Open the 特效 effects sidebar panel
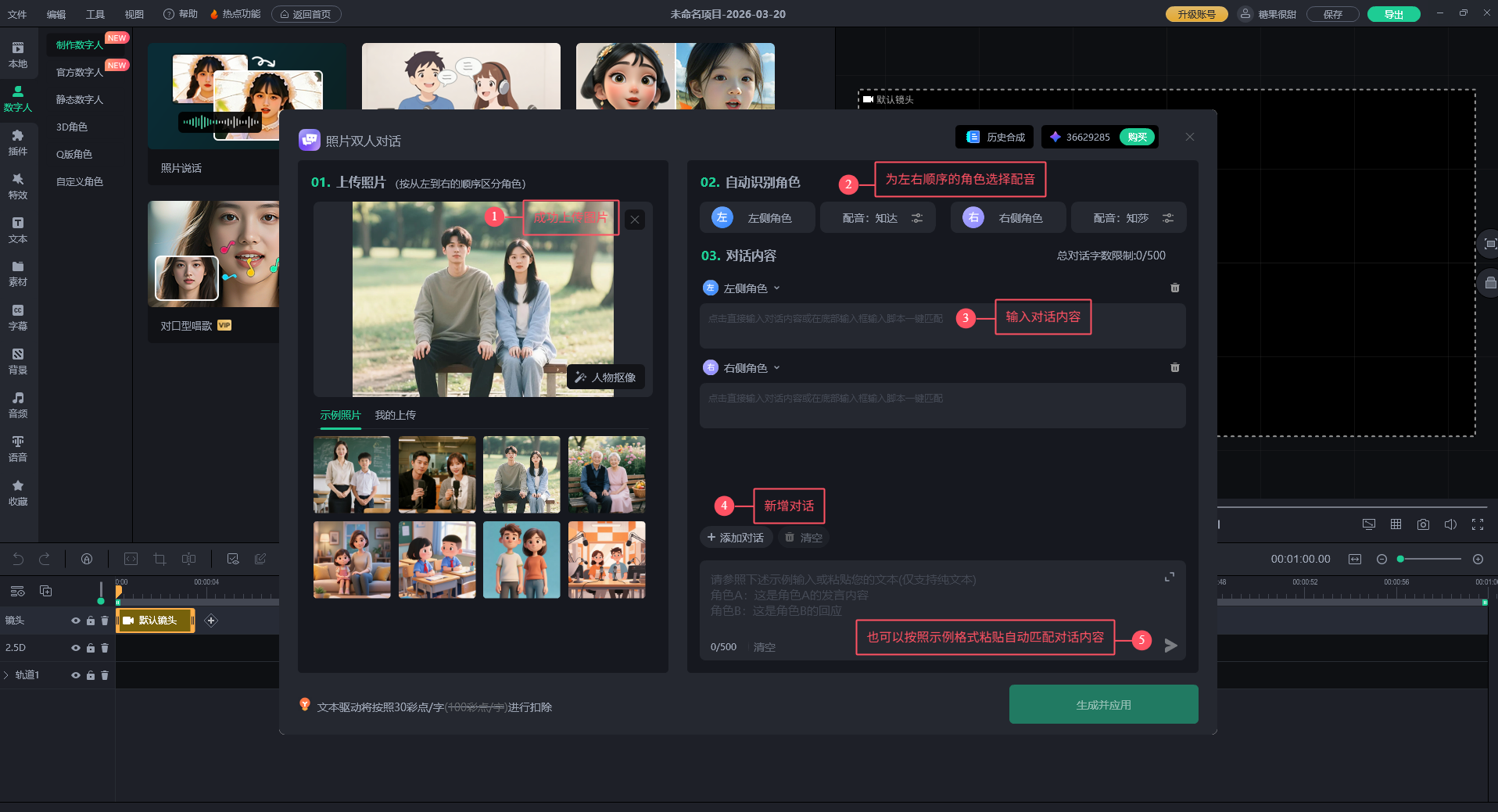This screenshot has width=1498, height=812. tap(18, 186)
